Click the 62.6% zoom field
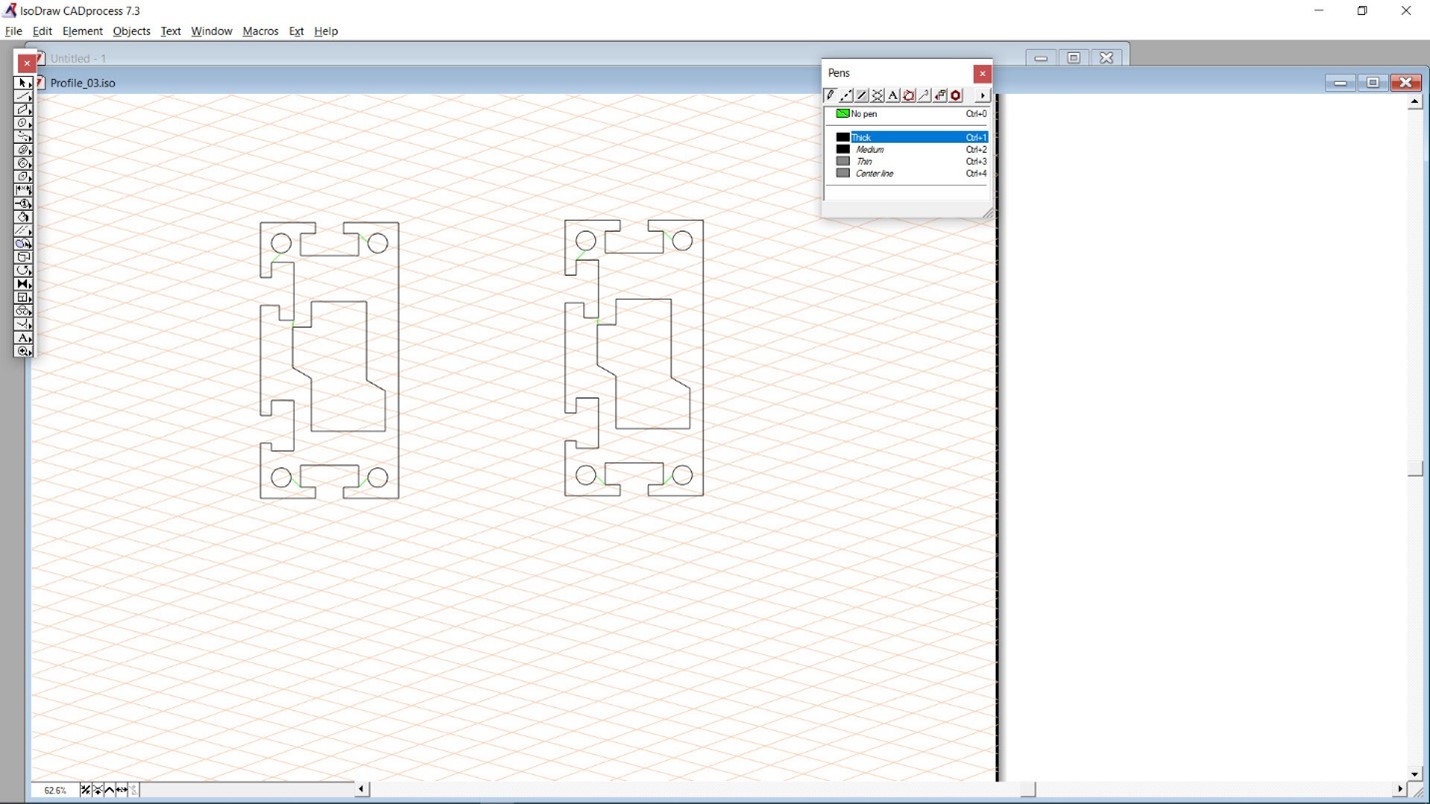 tap(55, 790)
